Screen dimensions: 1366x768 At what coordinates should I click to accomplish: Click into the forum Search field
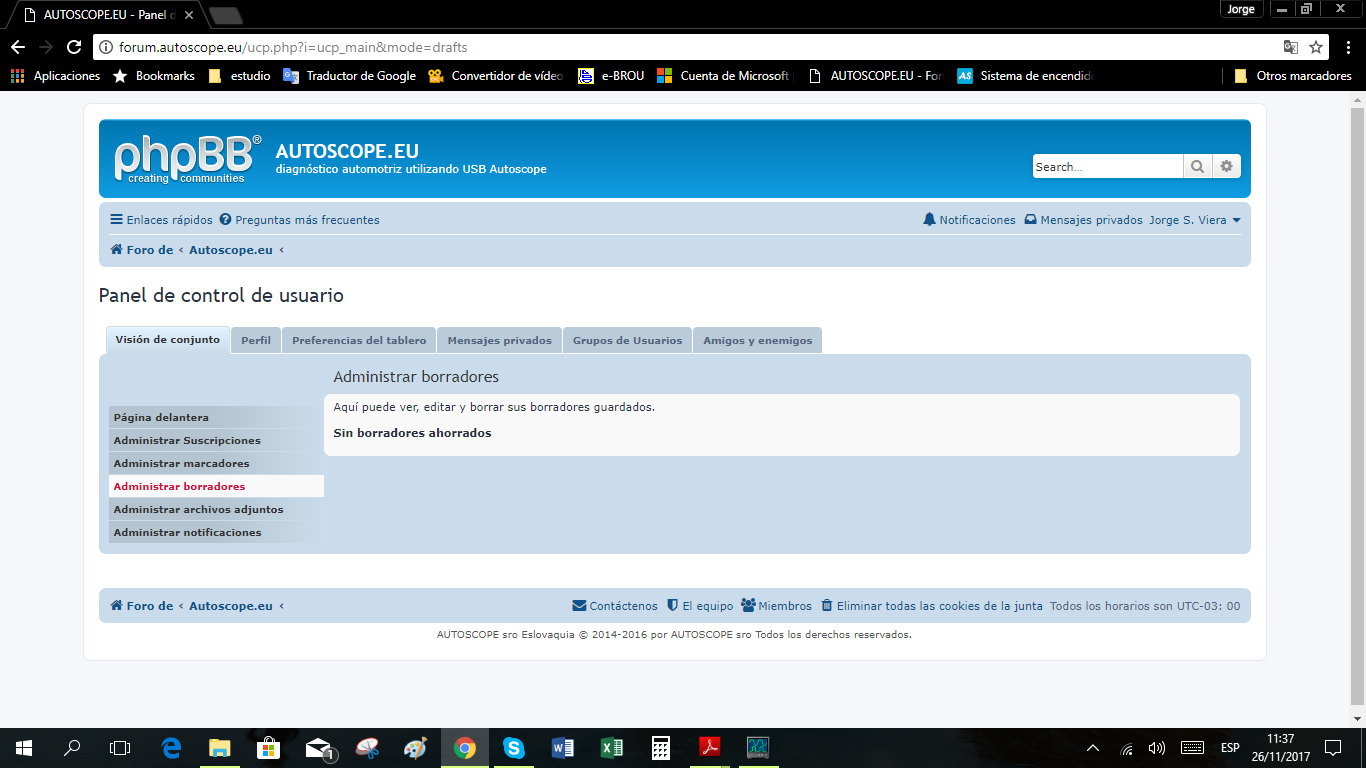1106,167
